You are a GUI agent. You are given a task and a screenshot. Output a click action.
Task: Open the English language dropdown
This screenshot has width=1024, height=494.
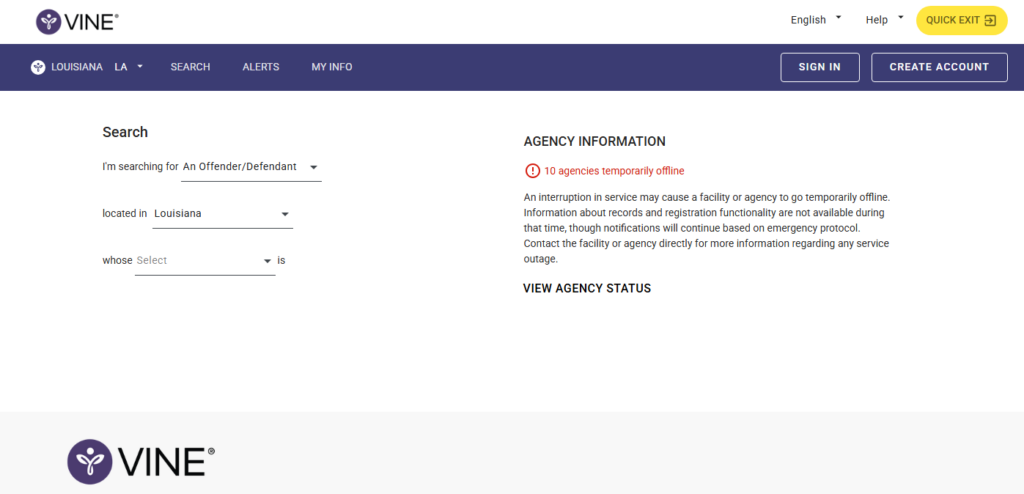point(816,20)
